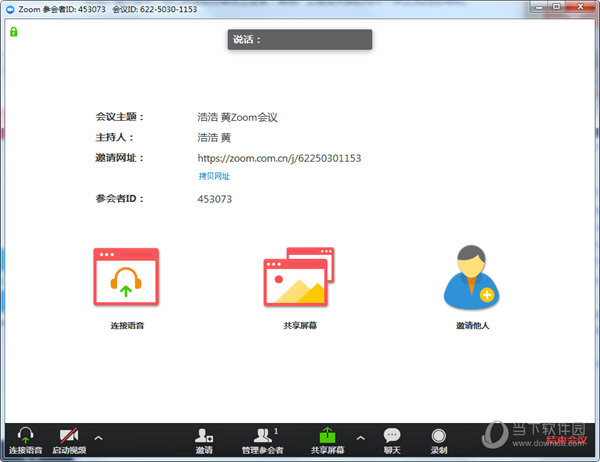Click the 453073 participant ID value
The width and height of the screenshot is (600, 462).
(x=215, y=199)
